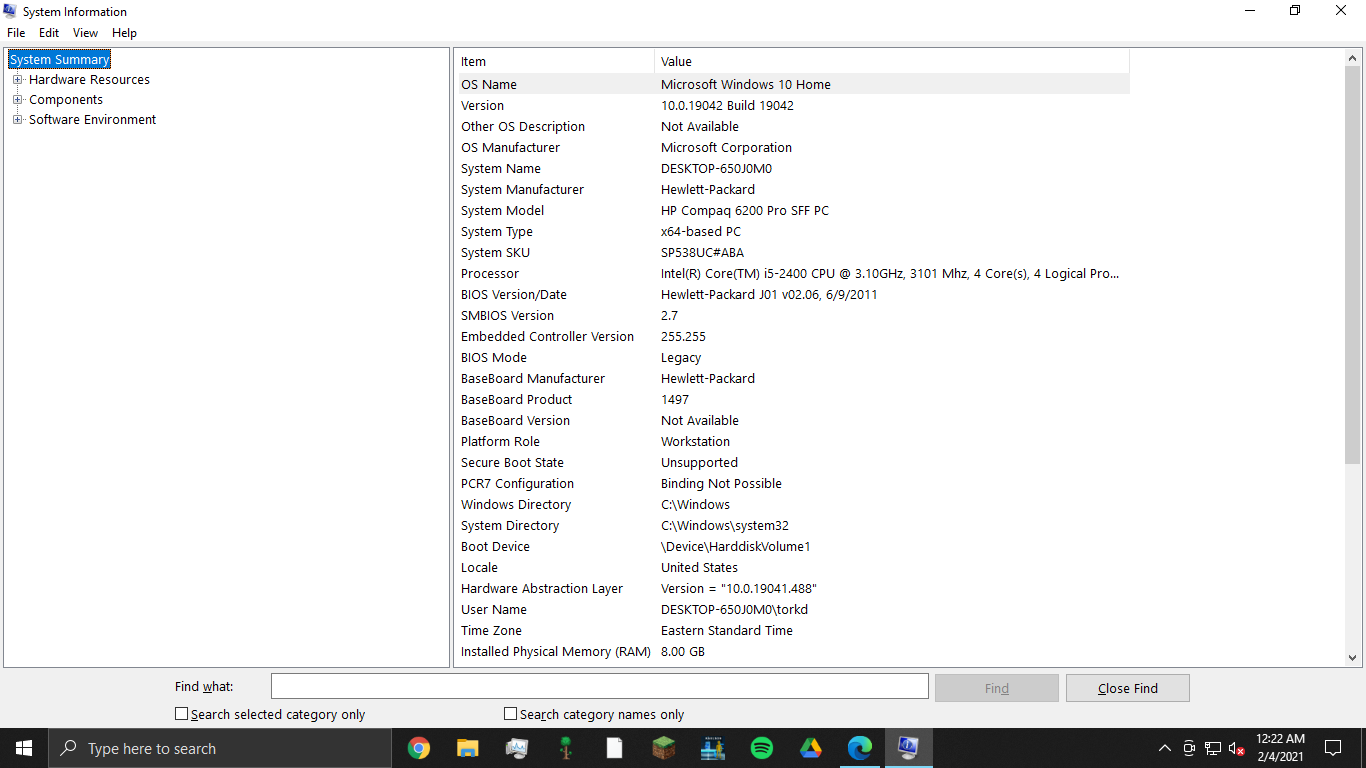Open the Windows Start menu
This screenshot has height=768, width=1366.
pyautogui.click(x=24, y=748)
